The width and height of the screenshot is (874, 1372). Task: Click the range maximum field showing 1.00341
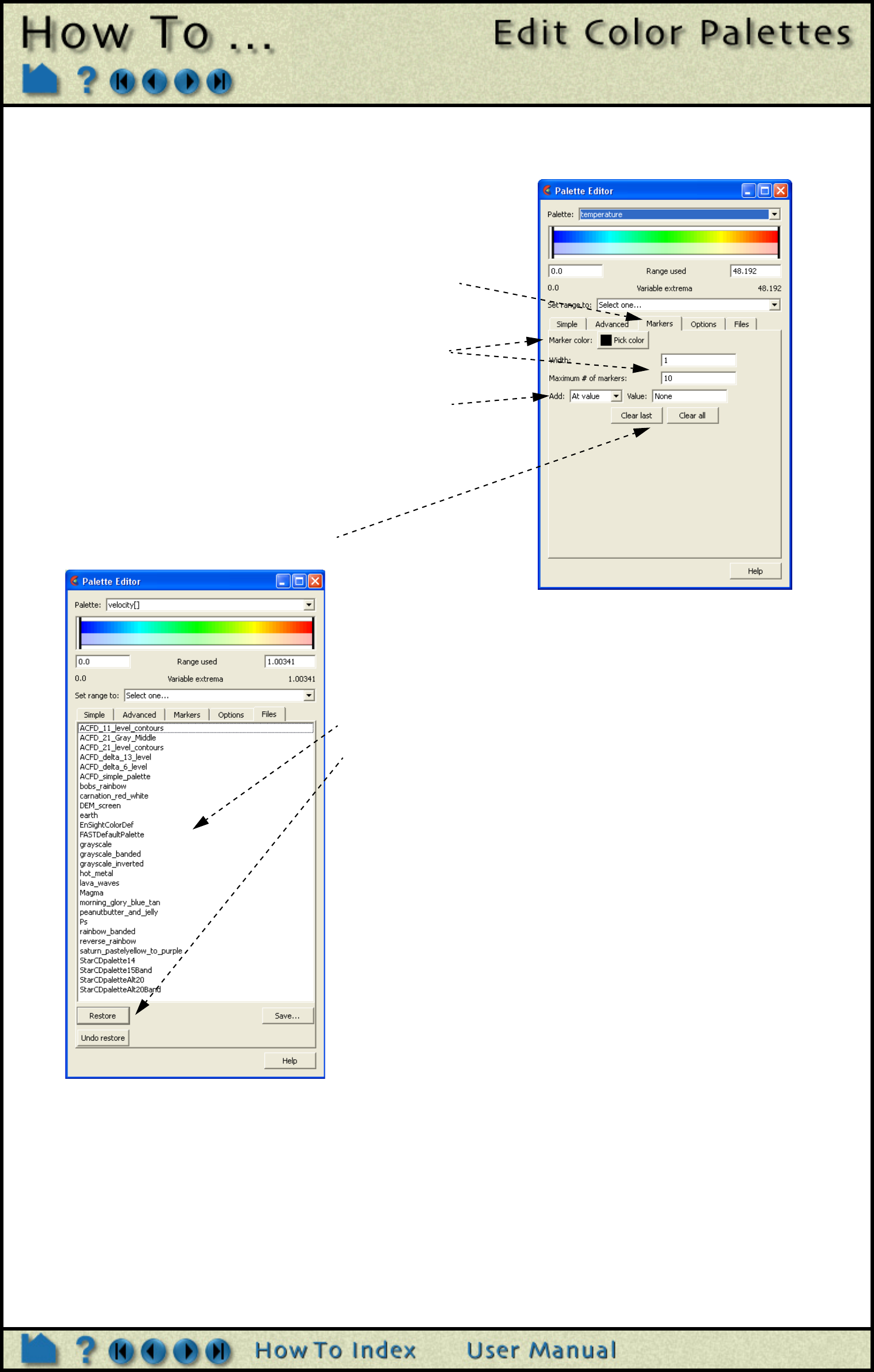click(290, 662)
